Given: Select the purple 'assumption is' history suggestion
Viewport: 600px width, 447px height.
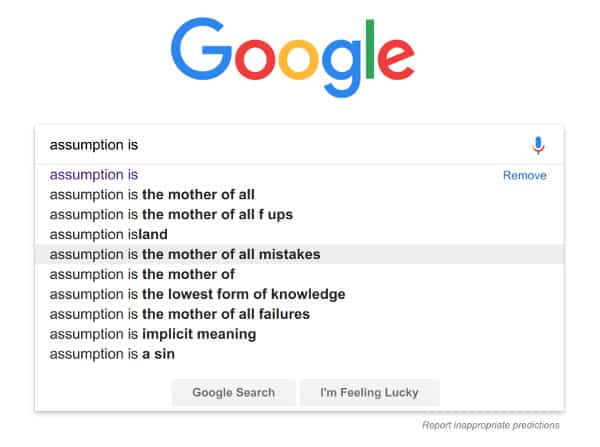Looking at the screenshot, I should 94,175.
